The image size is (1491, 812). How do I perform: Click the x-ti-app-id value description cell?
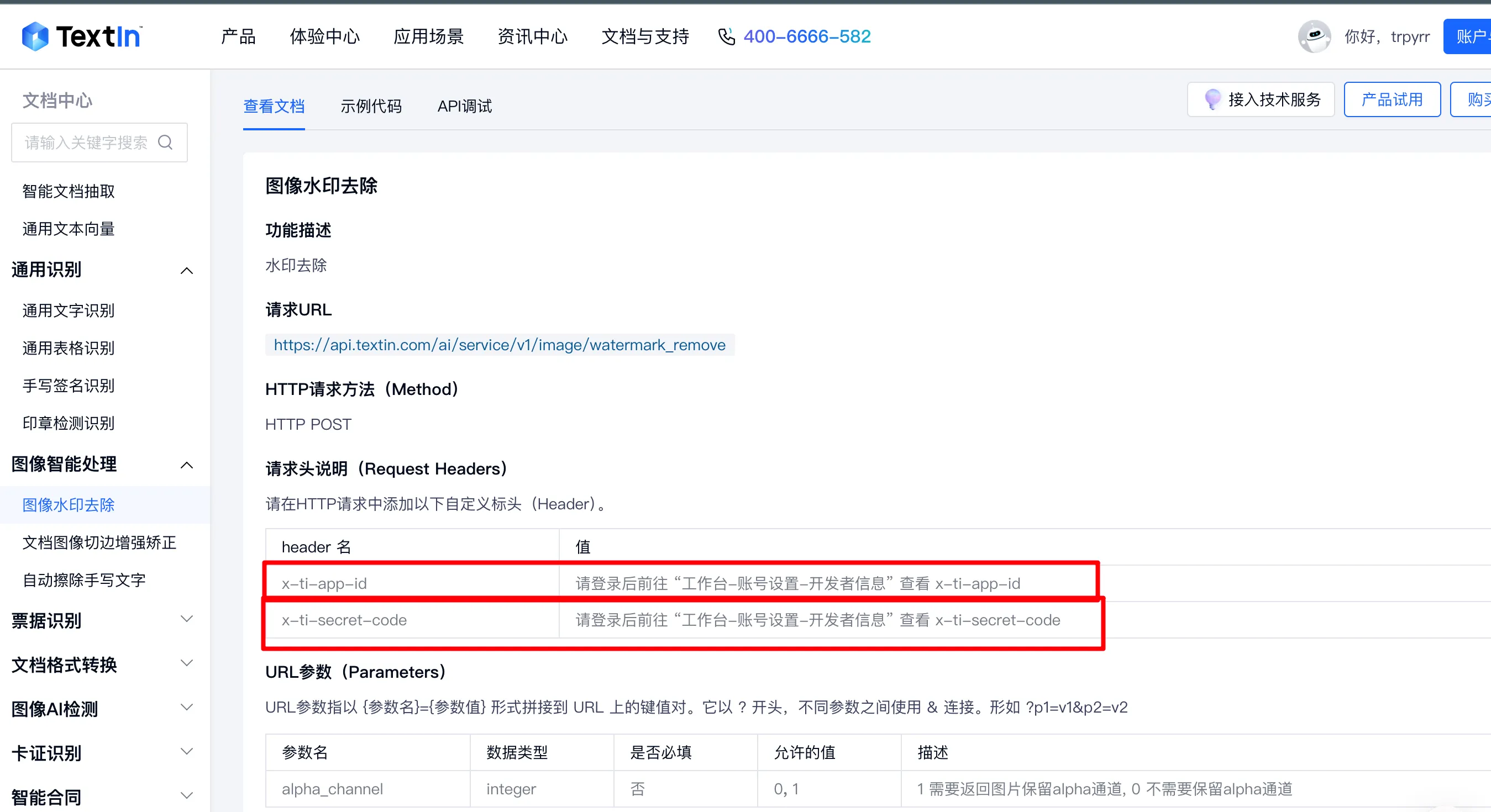point(1025,583)
